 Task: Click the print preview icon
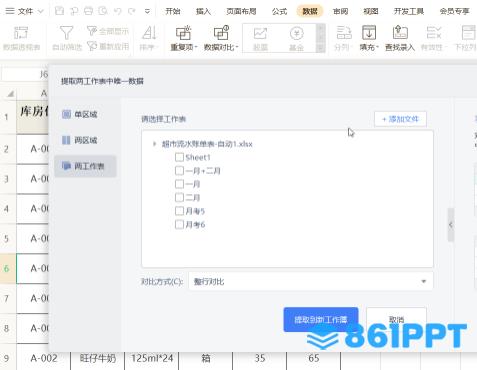[x=103, y=11]
